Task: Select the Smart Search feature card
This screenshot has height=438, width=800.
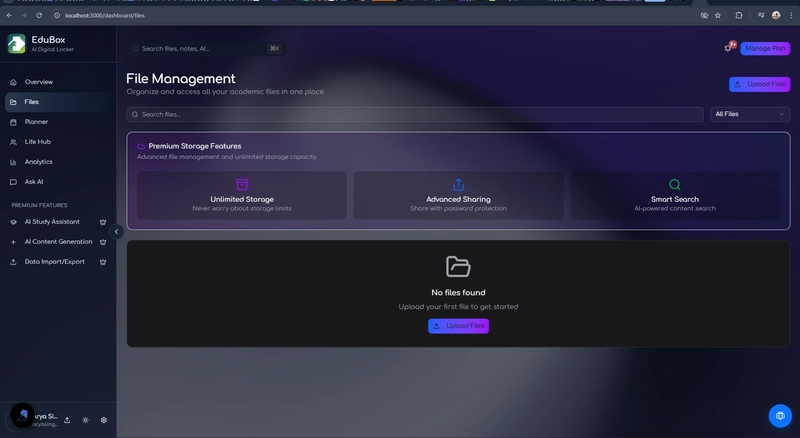Action: [x=674, y=195]
